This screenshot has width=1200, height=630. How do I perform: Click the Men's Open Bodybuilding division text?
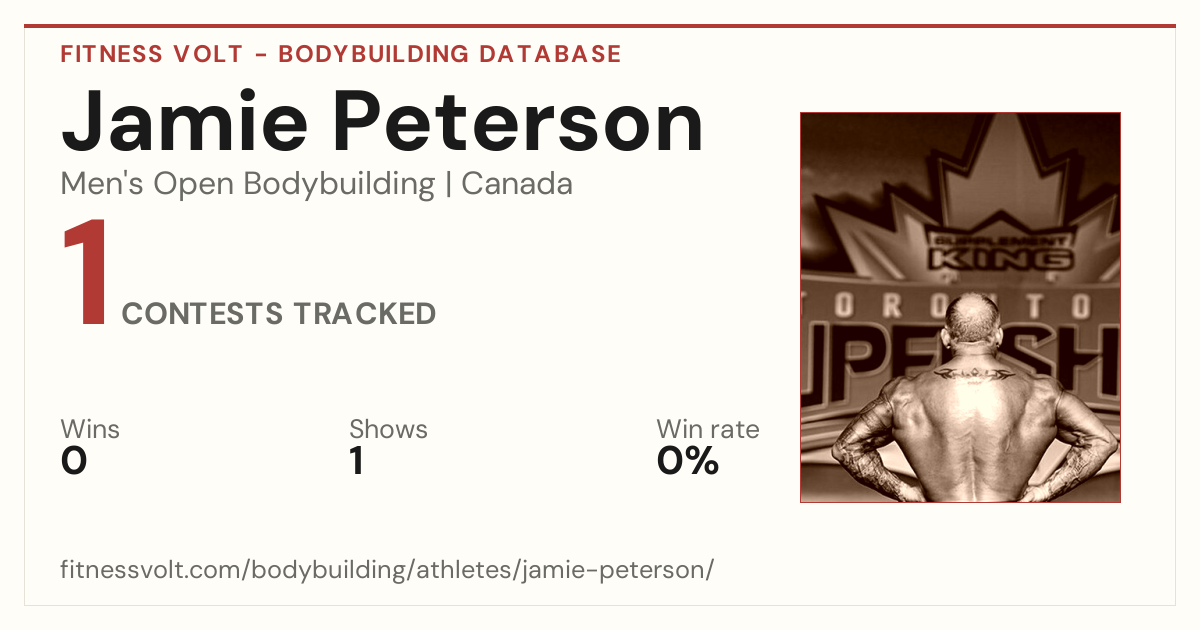(x=248, y=185)
